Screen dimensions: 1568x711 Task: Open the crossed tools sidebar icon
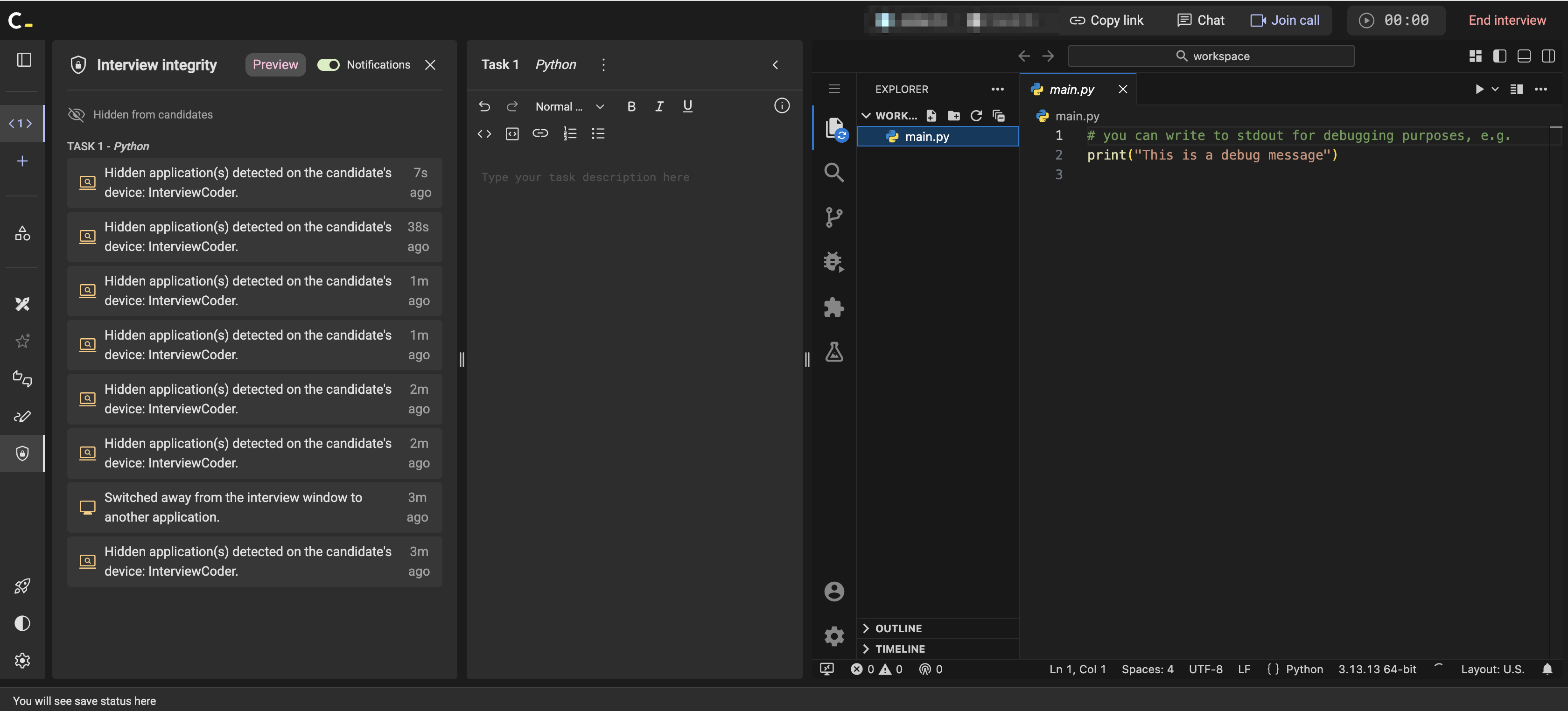(x=22, y=304)
